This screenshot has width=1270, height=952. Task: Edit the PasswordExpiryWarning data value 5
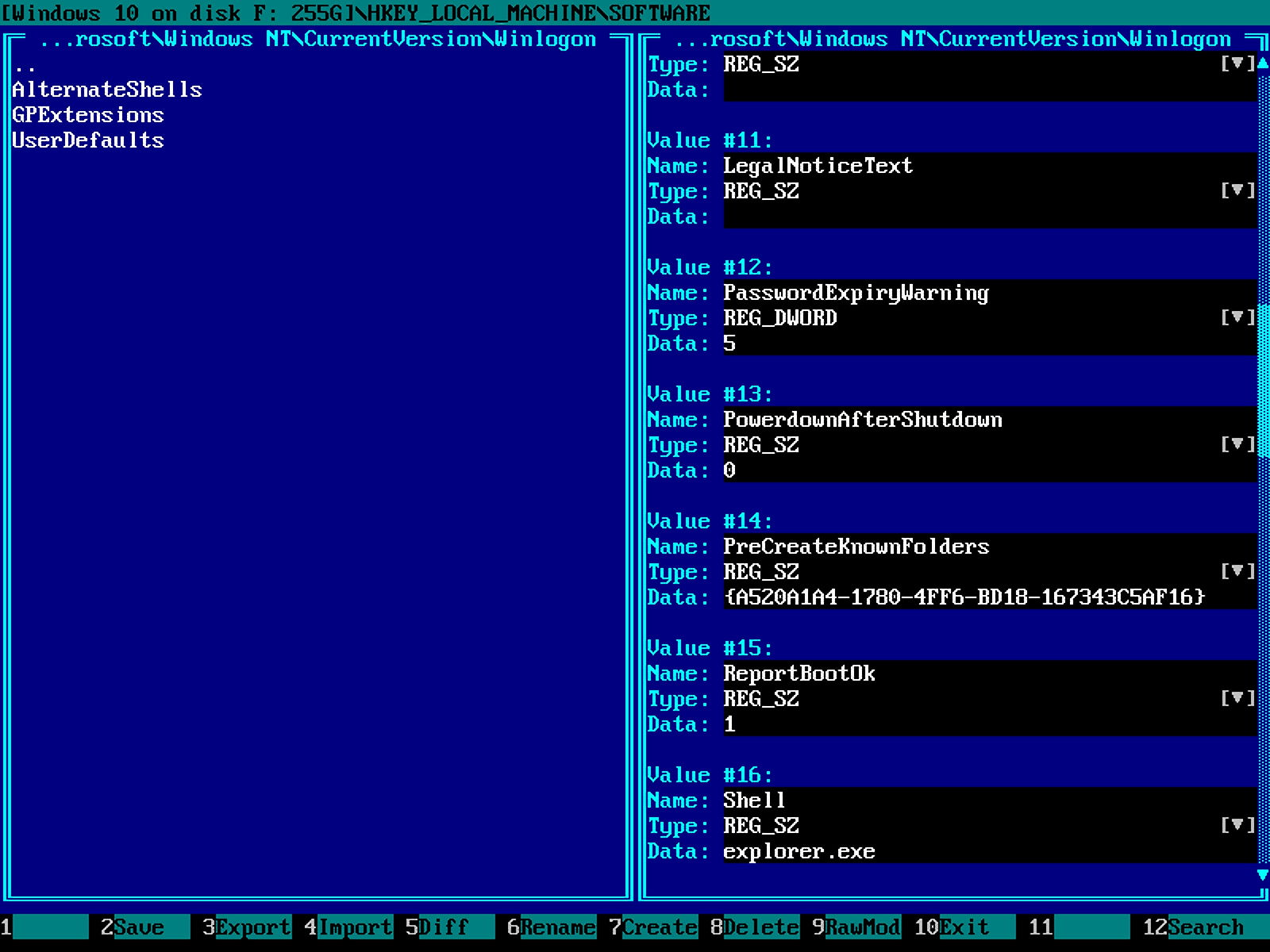(729, 344)
